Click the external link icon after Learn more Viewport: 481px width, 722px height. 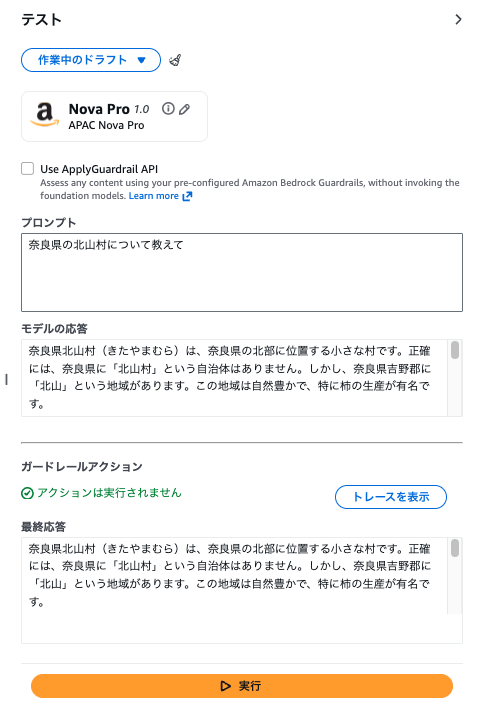pyautogui.click(x=187, y=196)
